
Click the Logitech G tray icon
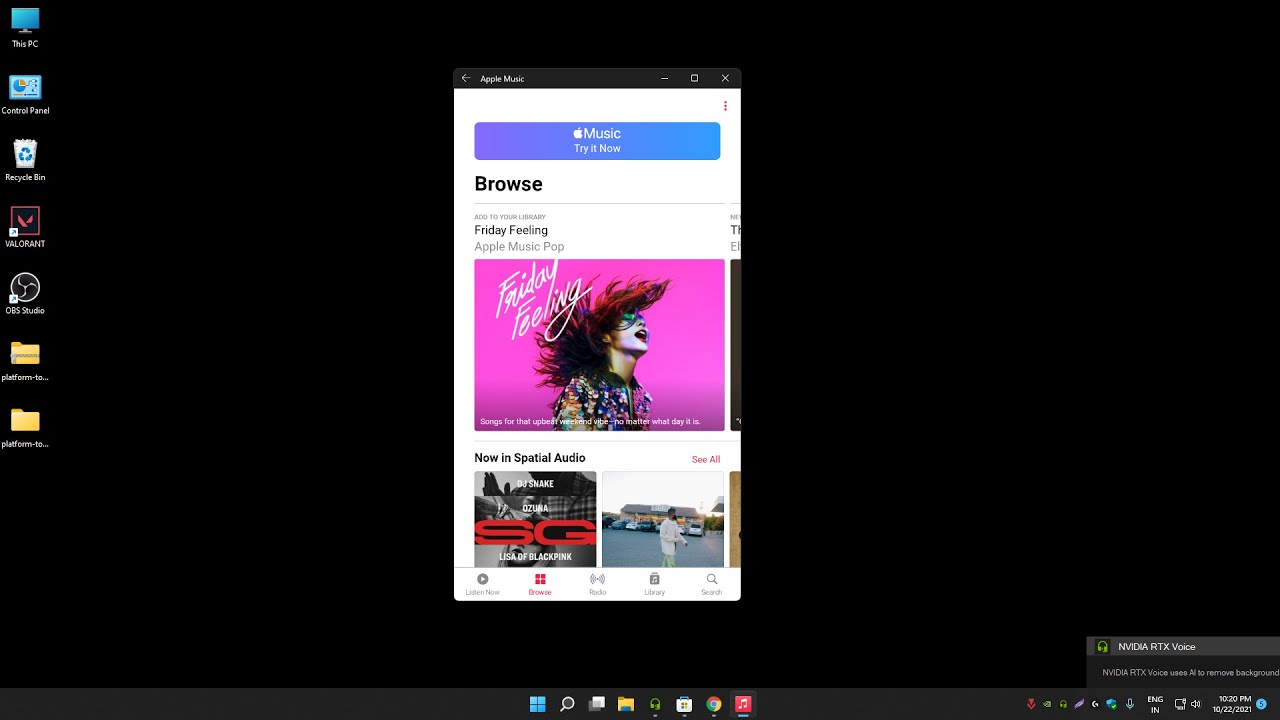1096,704
